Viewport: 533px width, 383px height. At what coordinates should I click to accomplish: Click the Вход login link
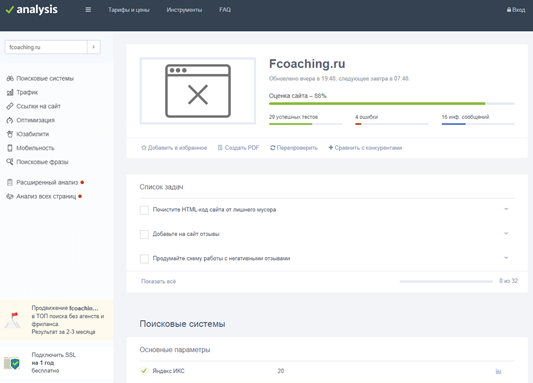[x=518, y=10]
